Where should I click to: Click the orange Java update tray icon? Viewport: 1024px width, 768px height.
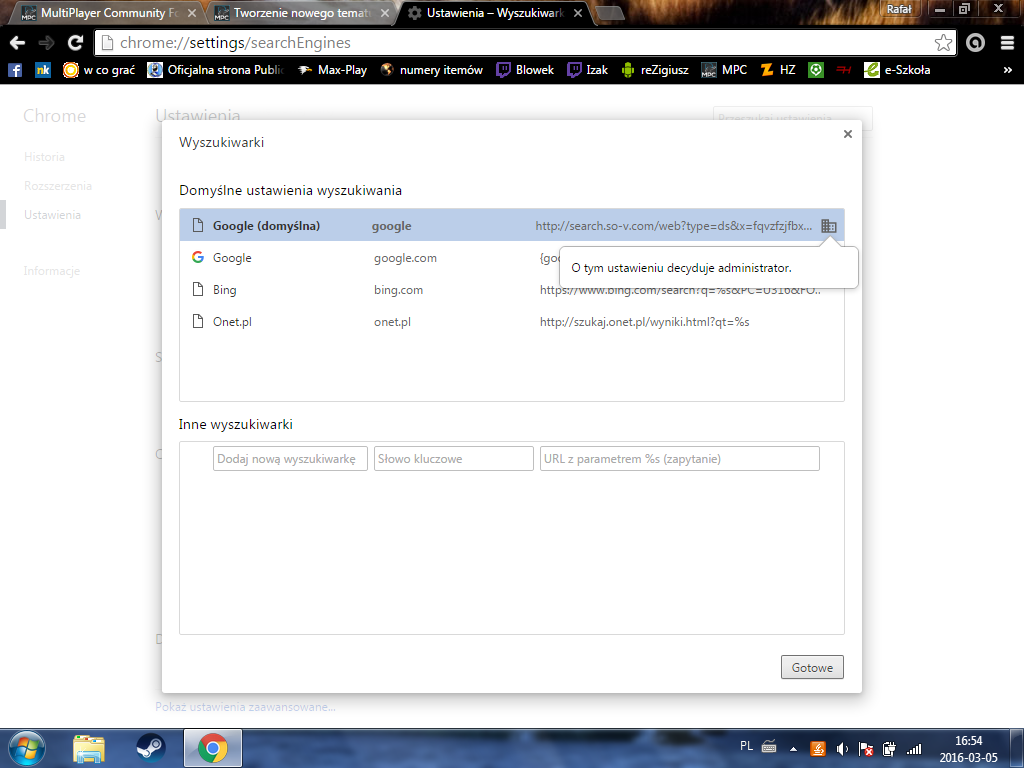tap(818, 749)
